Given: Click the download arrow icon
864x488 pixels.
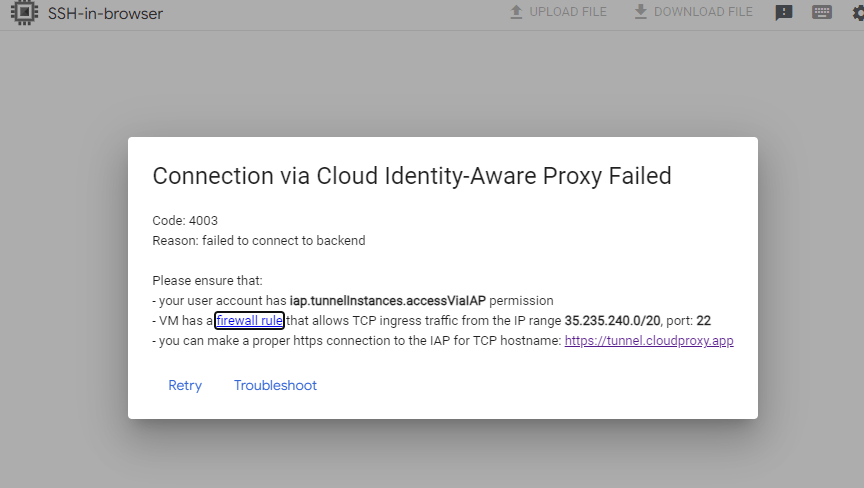Looking at the screenshot, I should (641, 12).
